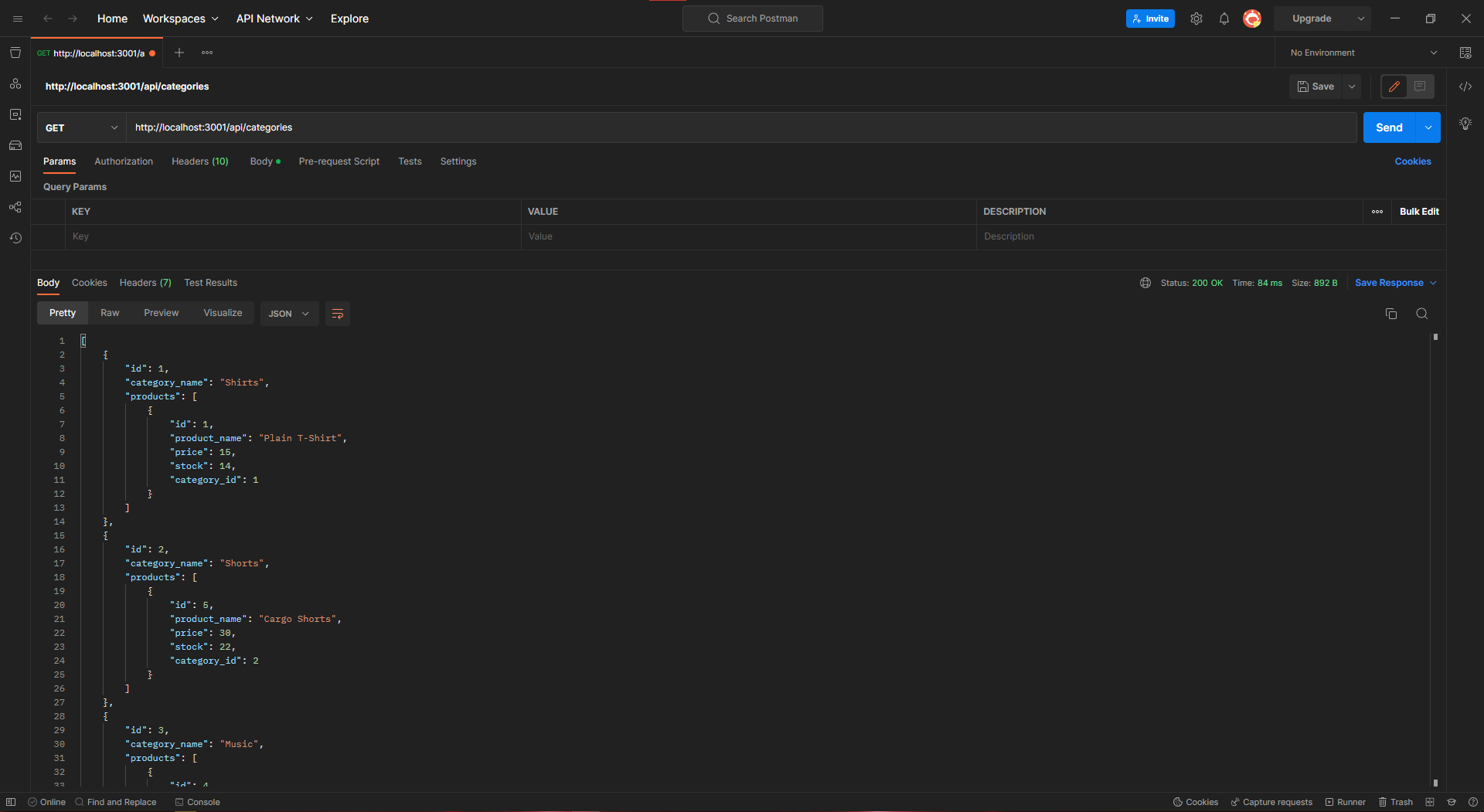Switch to the Authorization tab
The image size is (1484, 812).
tap(124, 161)
